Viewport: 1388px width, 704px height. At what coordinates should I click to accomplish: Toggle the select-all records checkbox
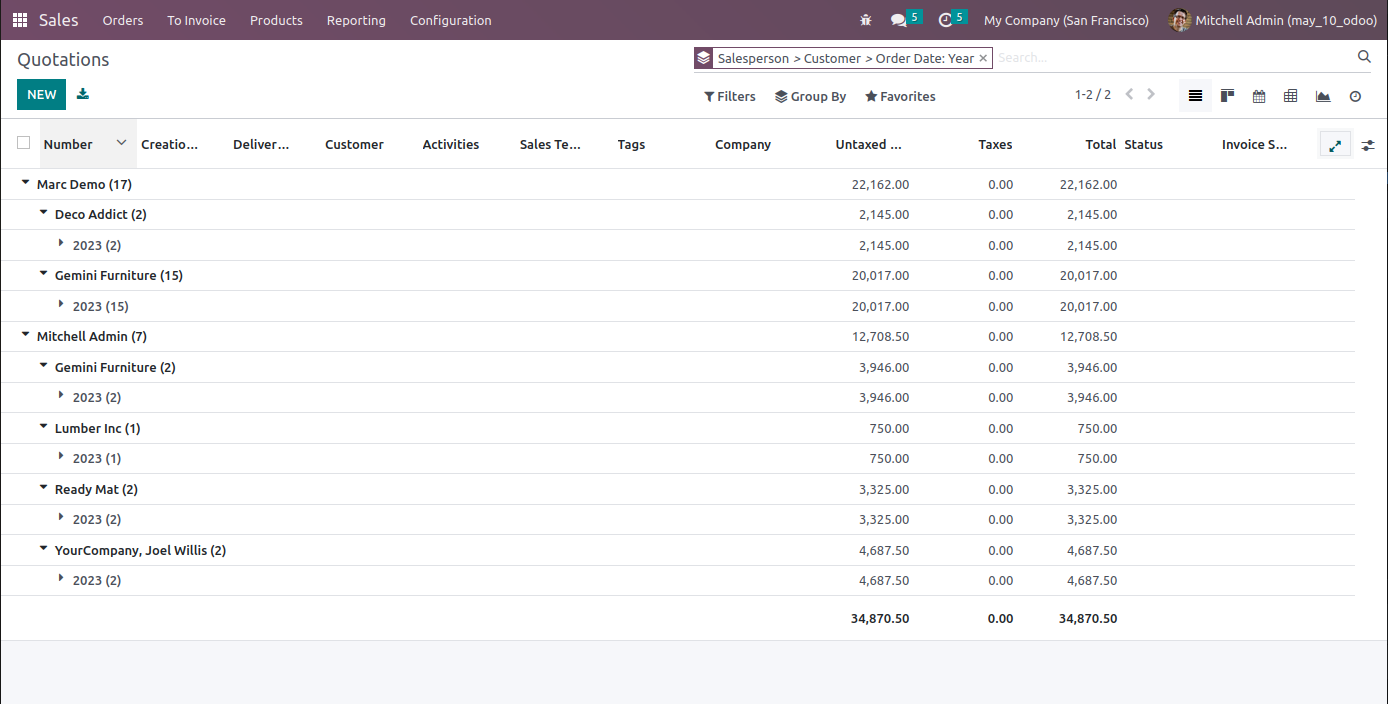23,143
